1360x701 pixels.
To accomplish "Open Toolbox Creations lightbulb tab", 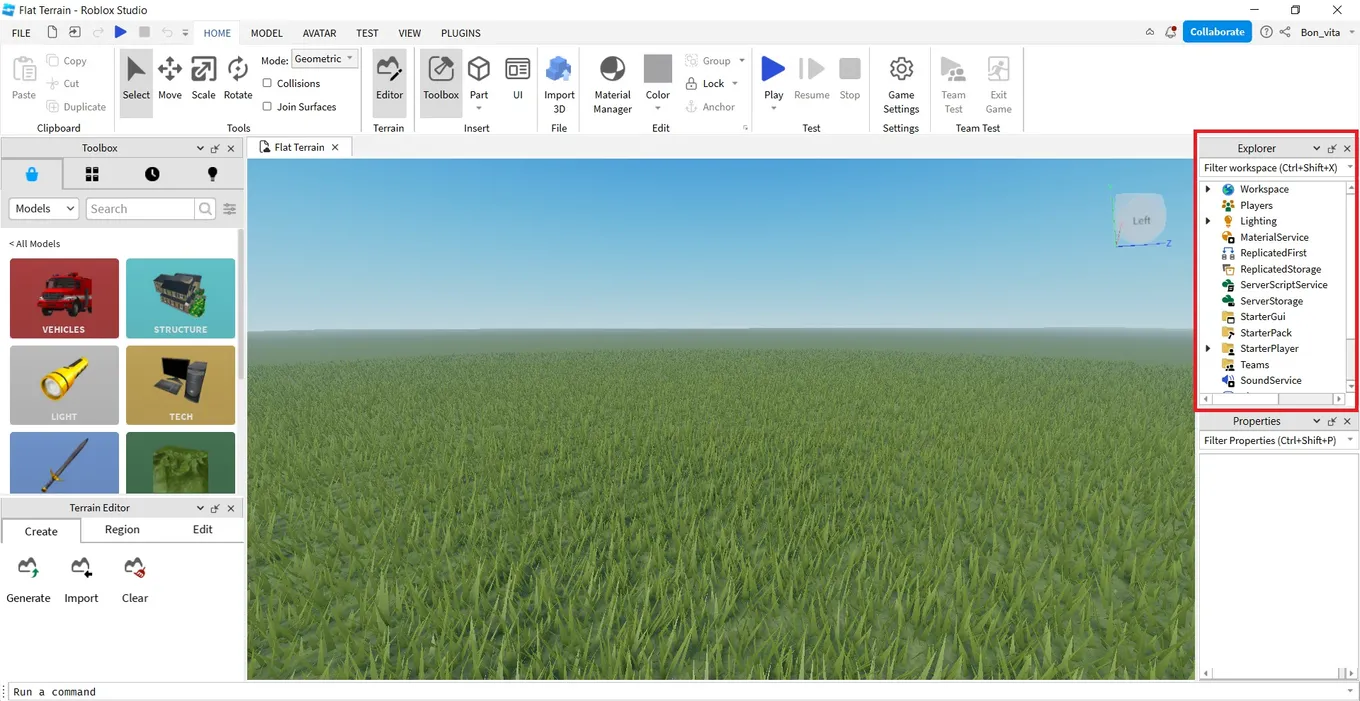I will [212, 174].
